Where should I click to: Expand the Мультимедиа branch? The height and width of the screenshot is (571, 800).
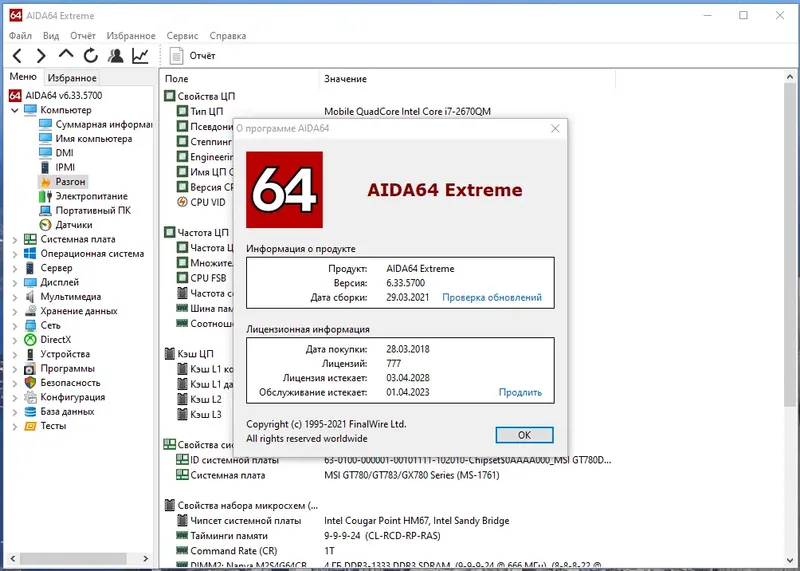click(14, 296)
